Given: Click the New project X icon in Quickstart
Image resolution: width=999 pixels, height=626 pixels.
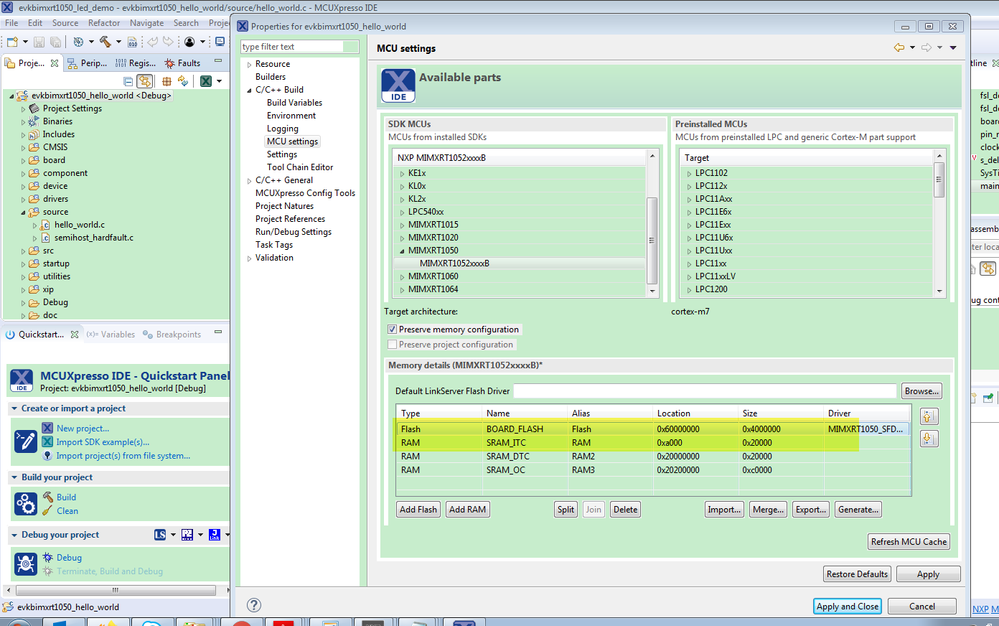Looking at the screenshot, I should [x=47, y=428].
